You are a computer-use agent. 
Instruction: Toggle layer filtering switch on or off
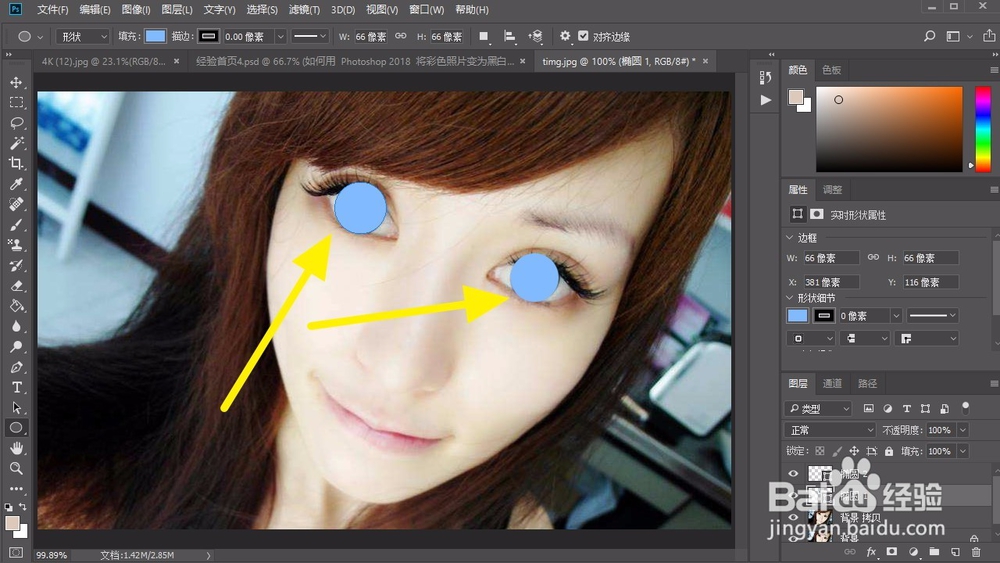[x=966, y=406]
